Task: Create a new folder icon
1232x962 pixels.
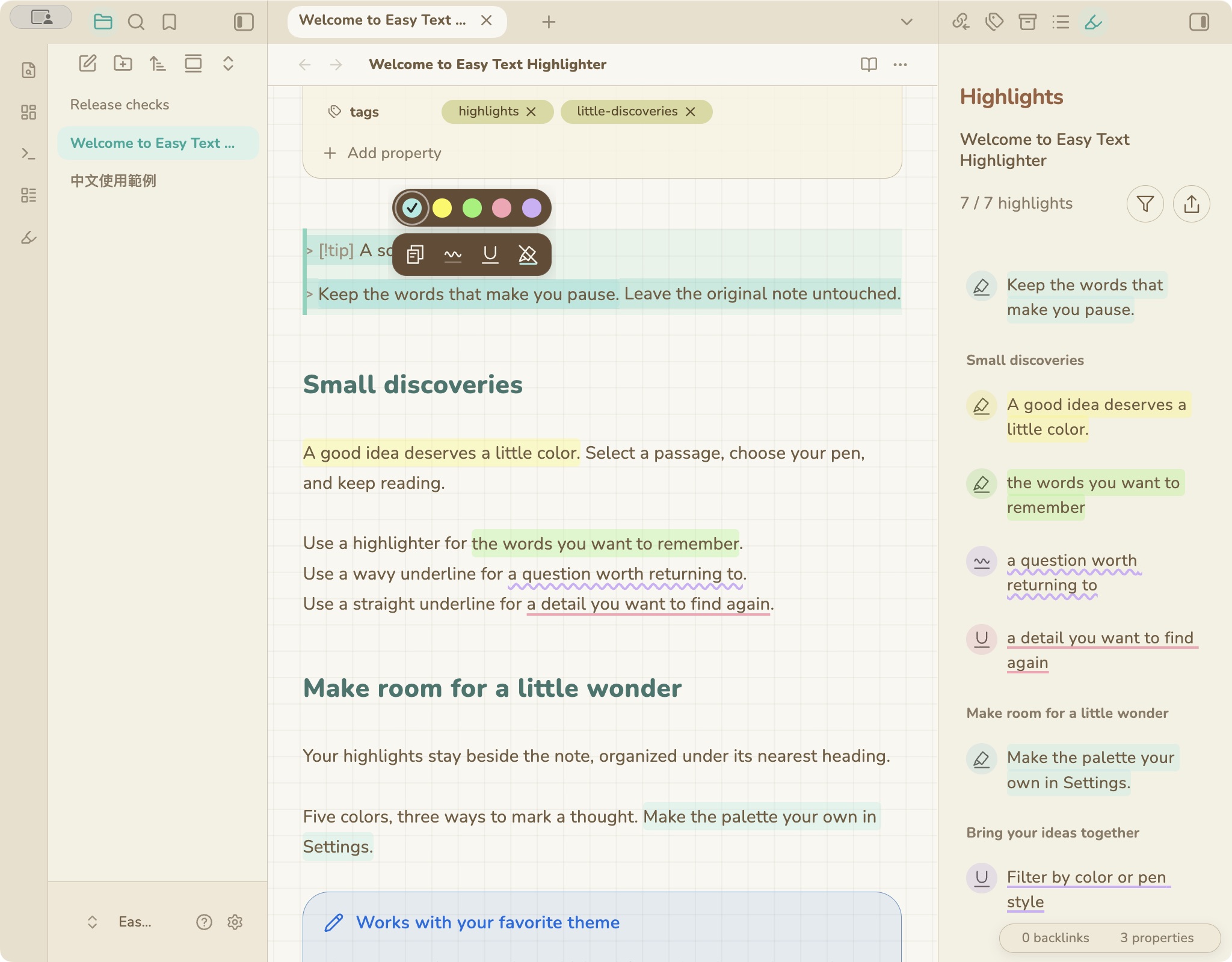Action: click(x=123, y=63)
